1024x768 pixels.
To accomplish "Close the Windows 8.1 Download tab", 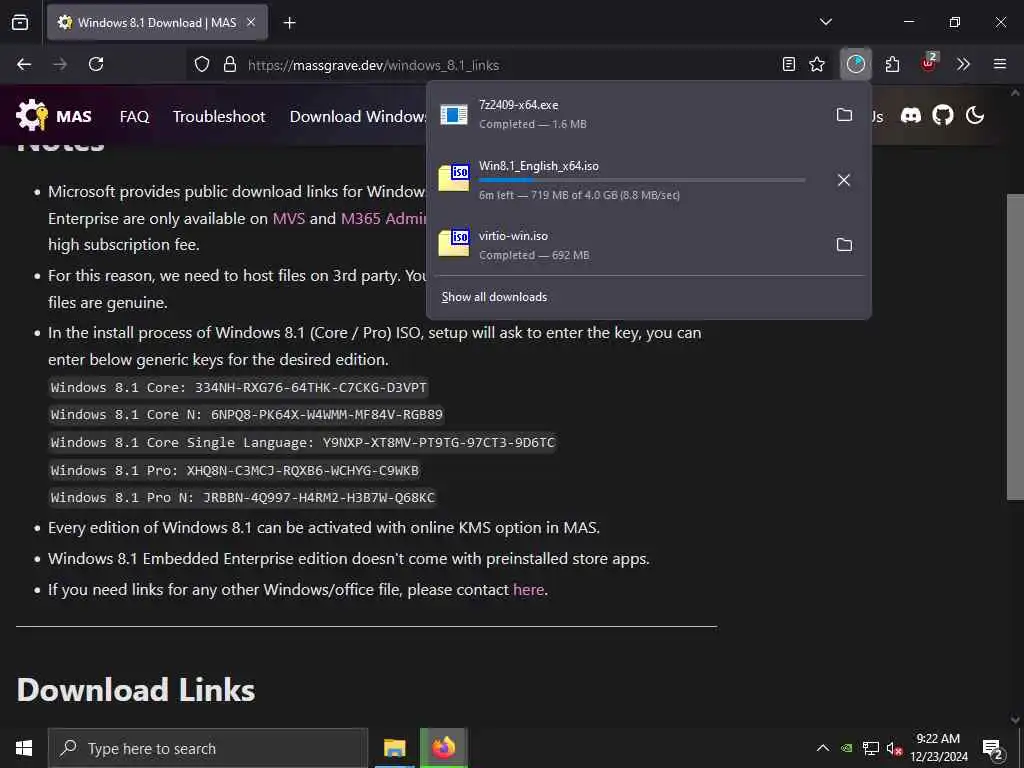I will (x=251, y=22).
